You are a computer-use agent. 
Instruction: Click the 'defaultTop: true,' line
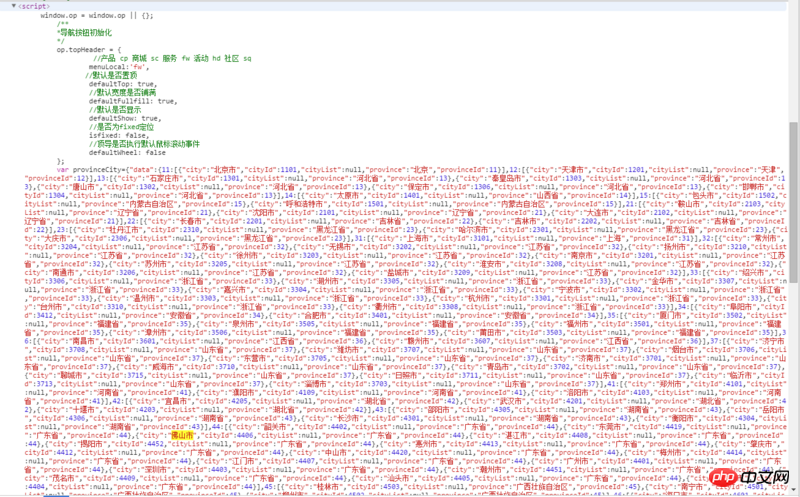point(122,84)
